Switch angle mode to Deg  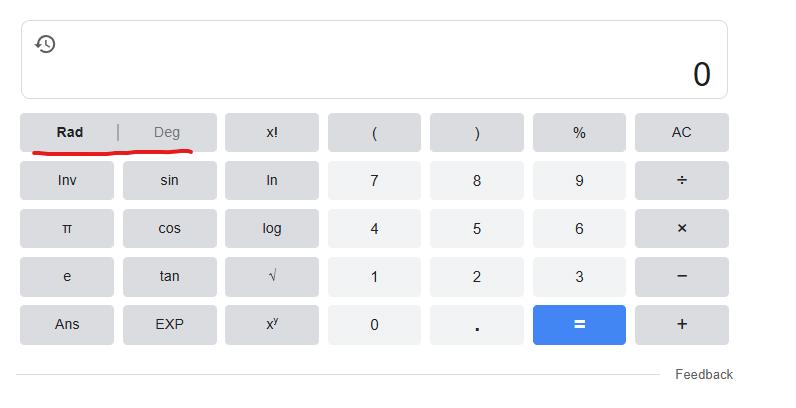tap(167, 132)
